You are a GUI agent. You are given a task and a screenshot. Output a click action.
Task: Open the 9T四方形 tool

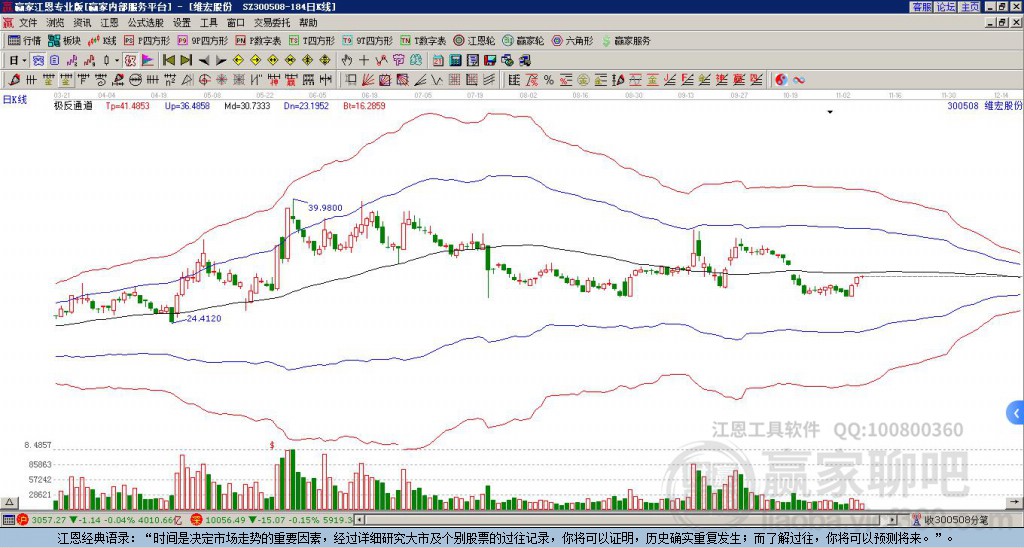tap(368, 40)
